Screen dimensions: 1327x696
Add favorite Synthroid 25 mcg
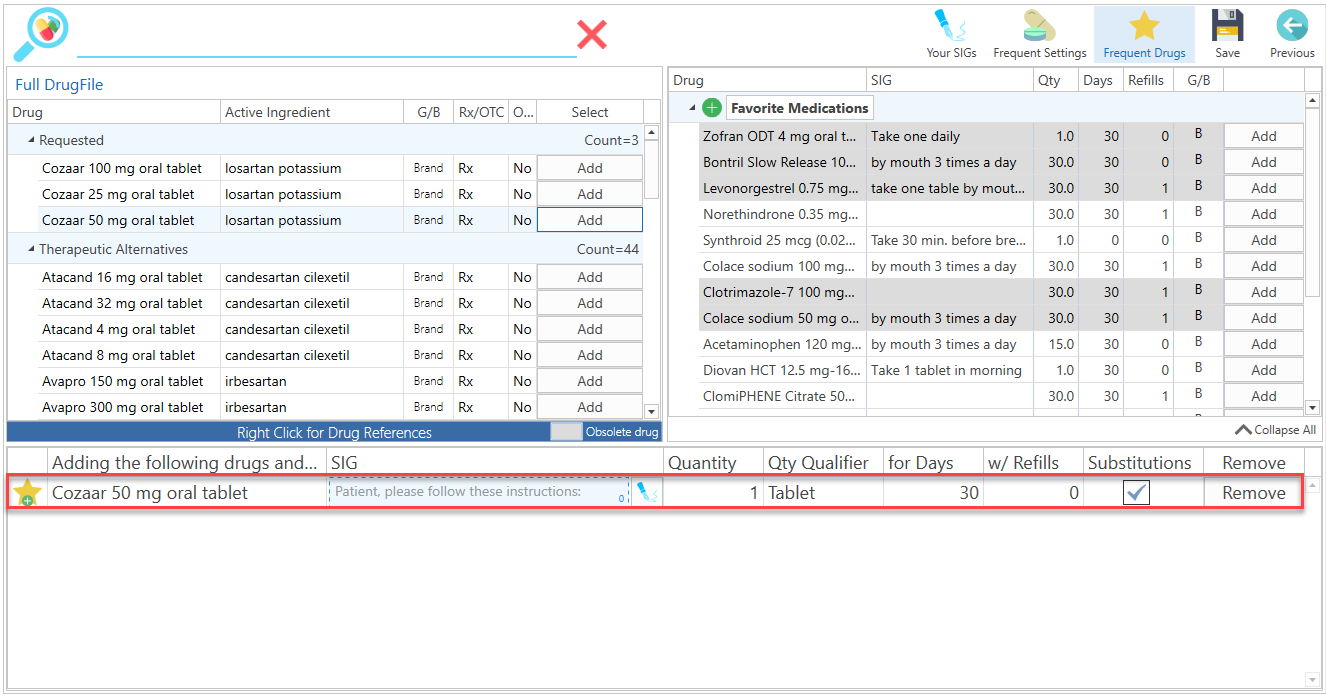coord(1264,240)
